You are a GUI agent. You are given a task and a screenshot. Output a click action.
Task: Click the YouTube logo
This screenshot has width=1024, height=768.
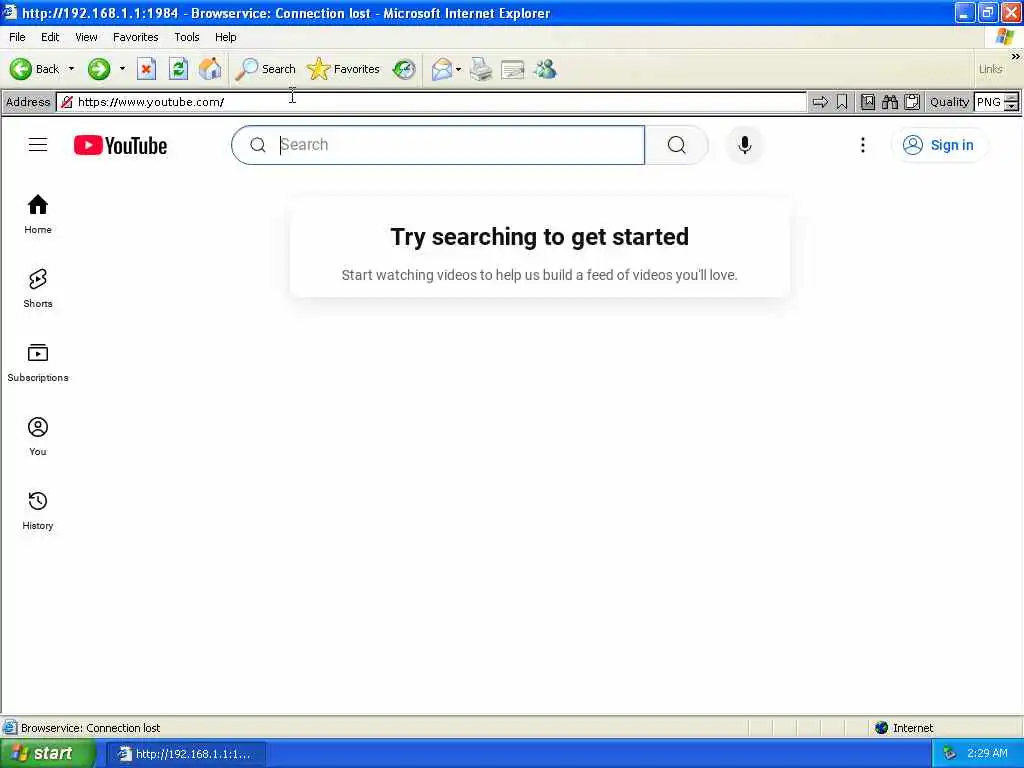pos(120,145)
